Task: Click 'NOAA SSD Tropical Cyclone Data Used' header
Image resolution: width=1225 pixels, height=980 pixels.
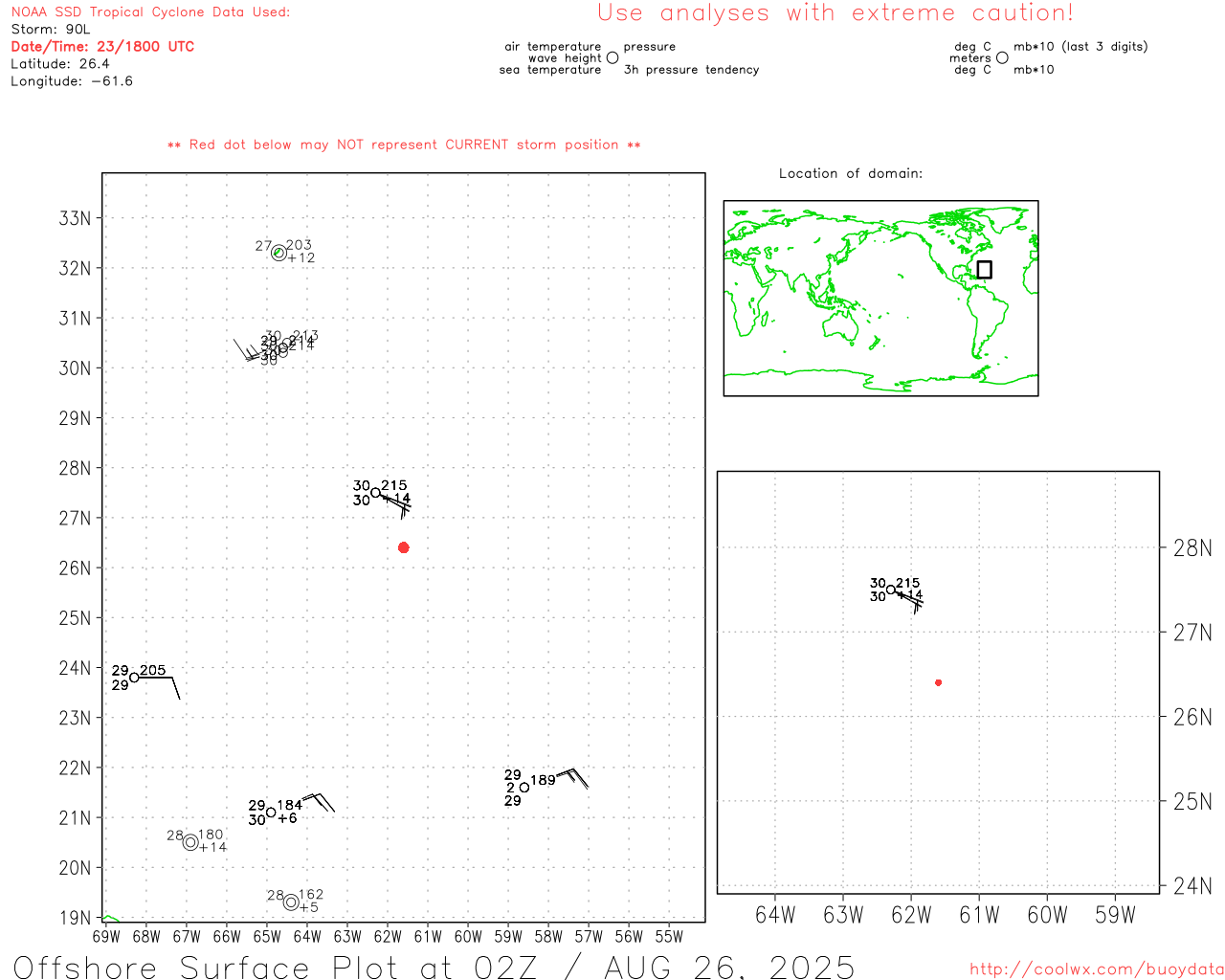Action: coord(150,12)
